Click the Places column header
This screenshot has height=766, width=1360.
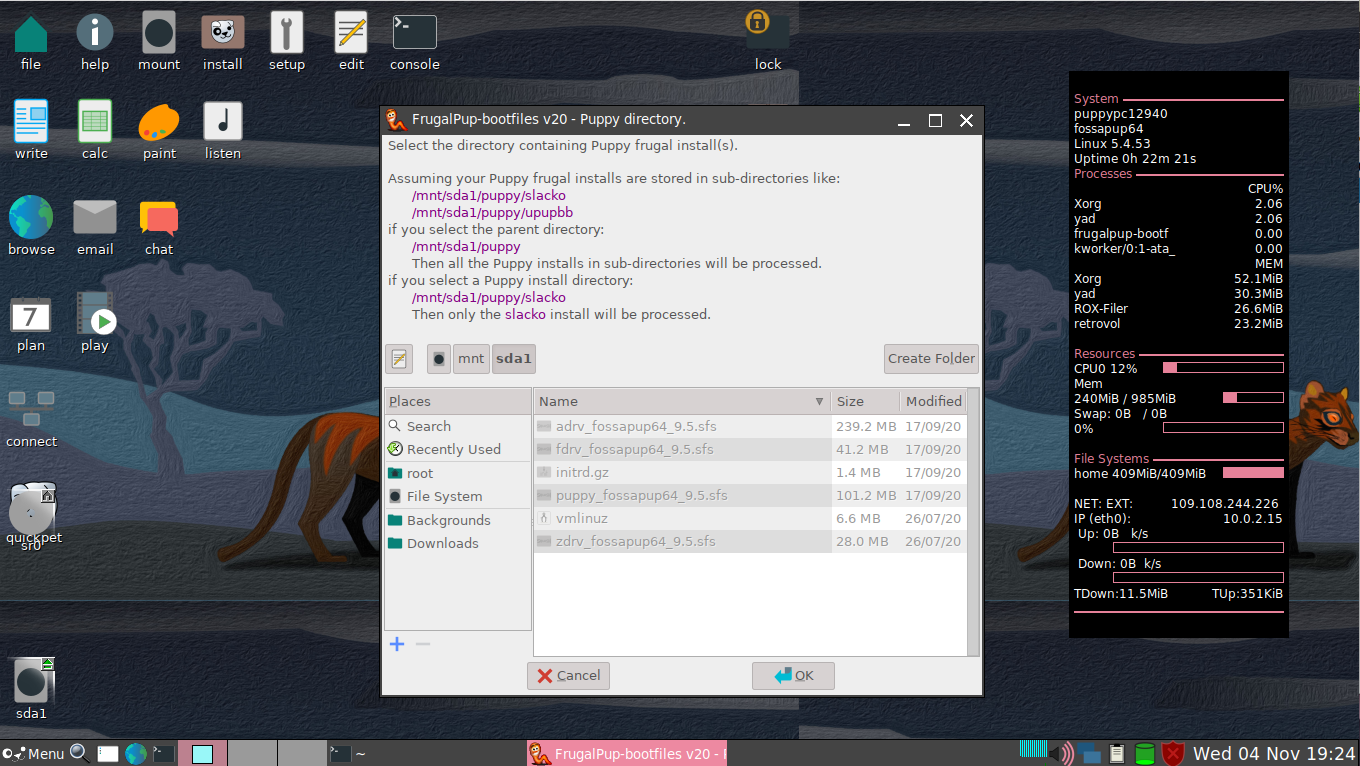click(457, 401)
